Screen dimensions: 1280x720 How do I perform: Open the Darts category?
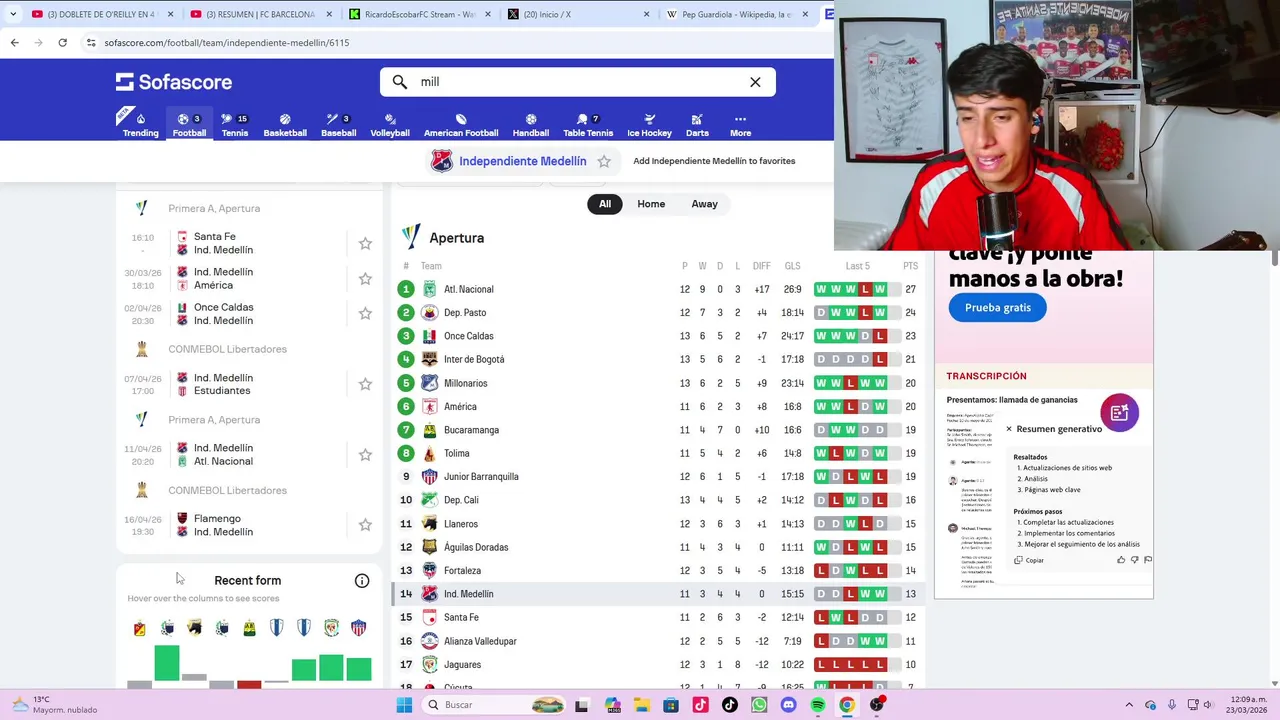tap(697, 125)
